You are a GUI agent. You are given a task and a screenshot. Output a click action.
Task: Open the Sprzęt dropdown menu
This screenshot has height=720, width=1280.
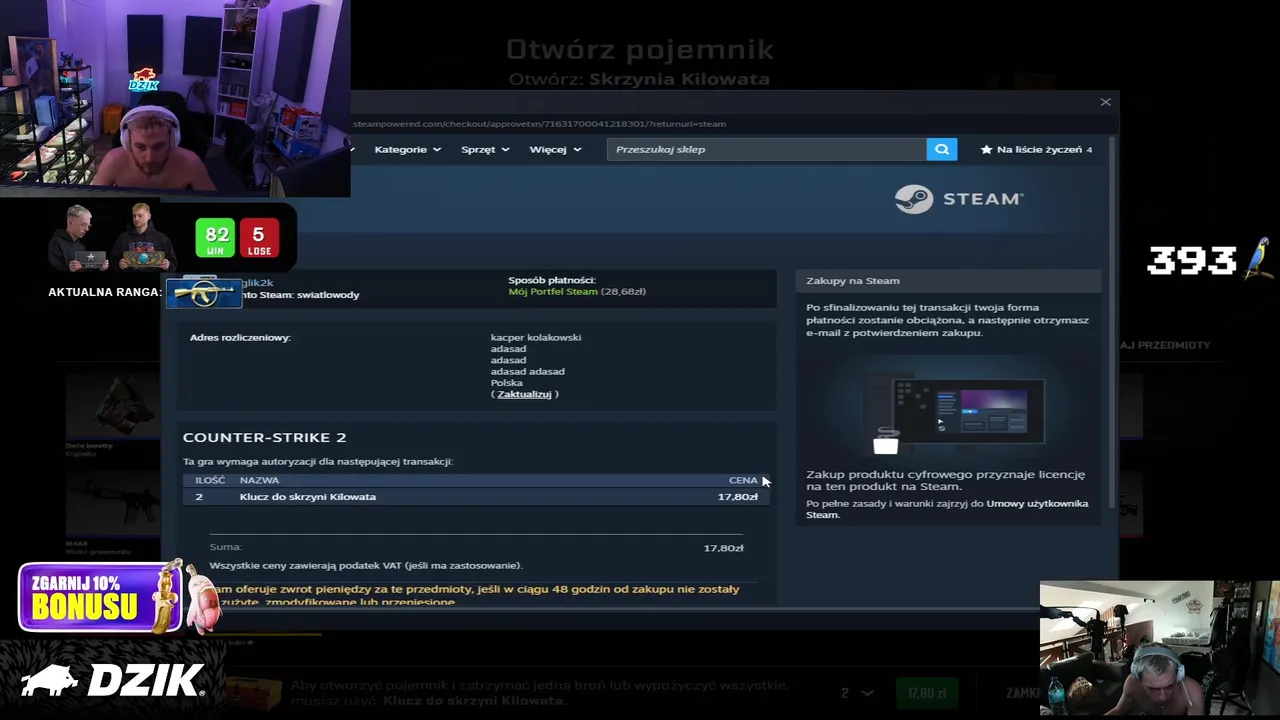click(x=485, y=149)
